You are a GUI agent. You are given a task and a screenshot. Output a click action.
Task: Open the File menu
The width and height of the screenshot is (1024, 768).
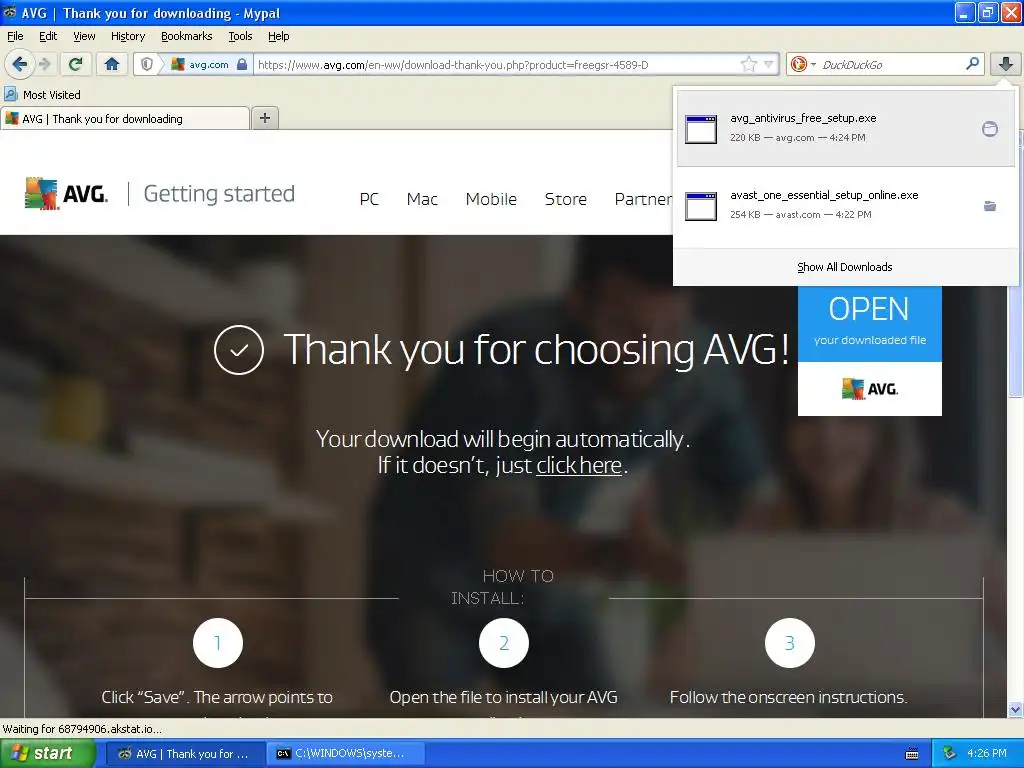pyautogui.click(x=15, y=36)
